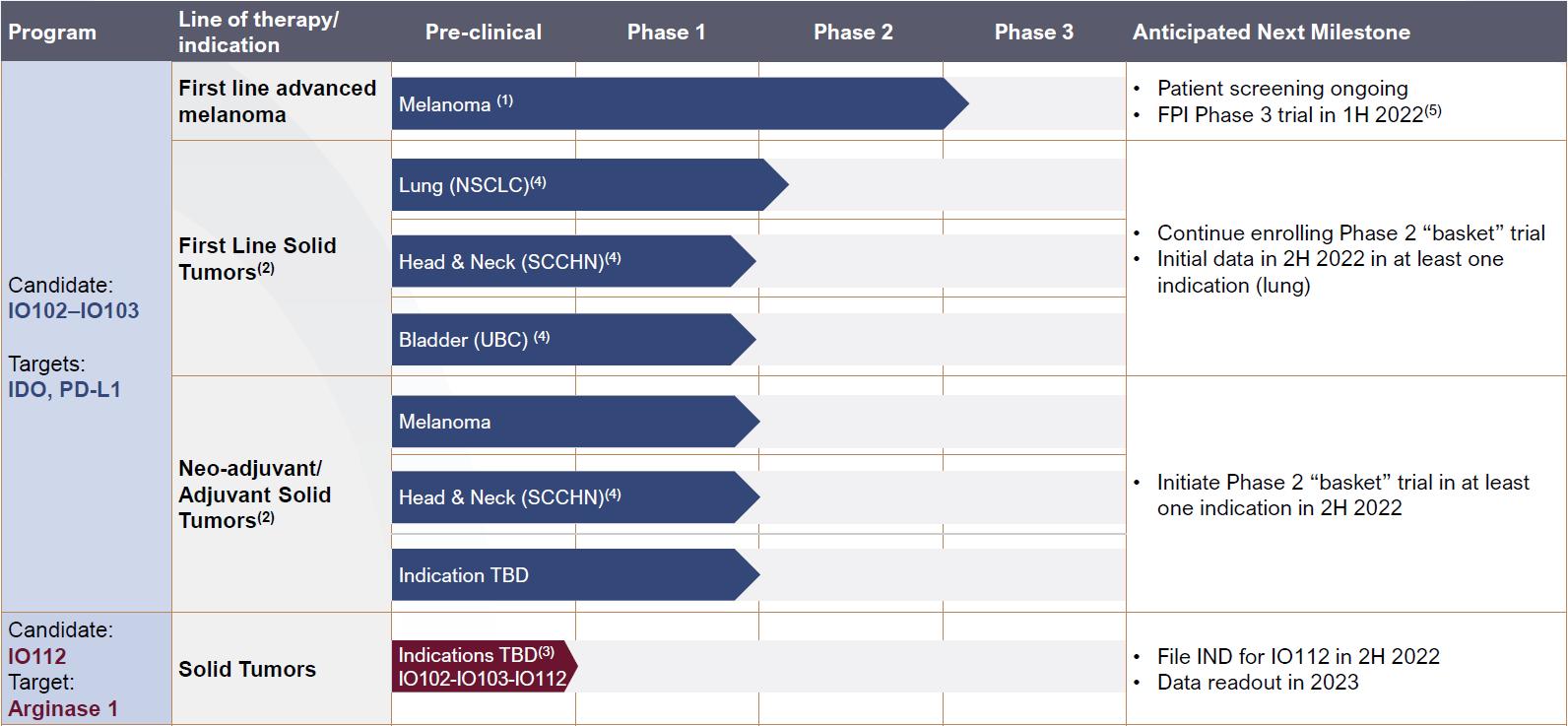Click the First Line Solid Tumors label

[257, 258]
